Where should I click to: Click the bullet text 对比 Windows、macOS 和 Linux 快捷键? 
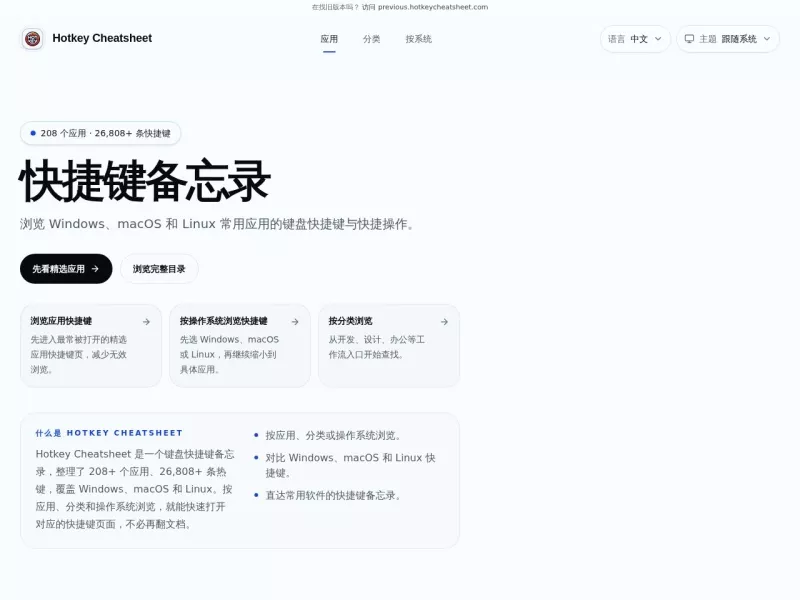pyautogui.click(x=351, y=465)
